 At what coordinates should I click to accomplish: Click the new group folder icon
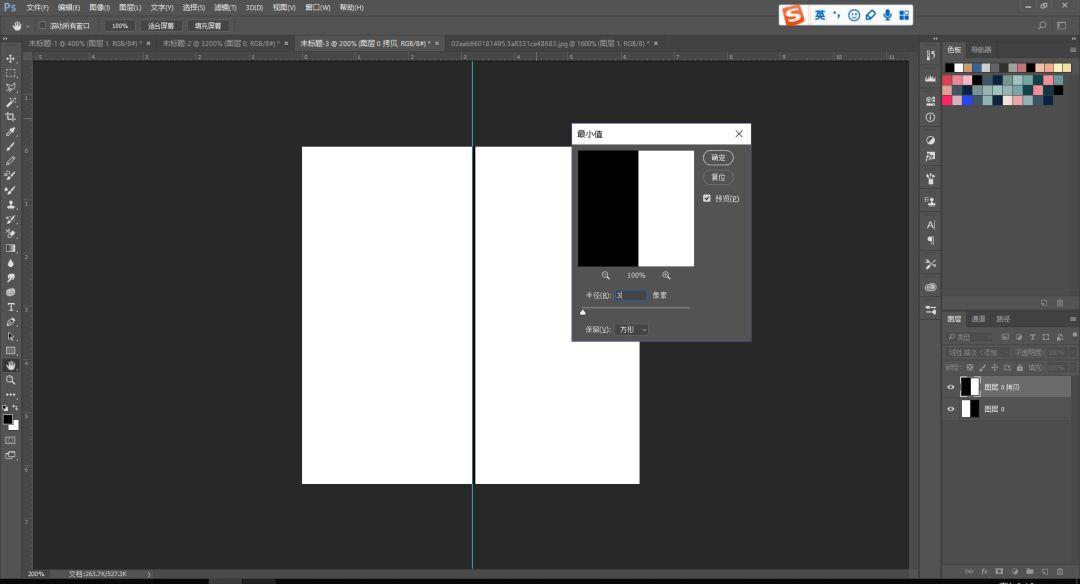(1030, 572)
